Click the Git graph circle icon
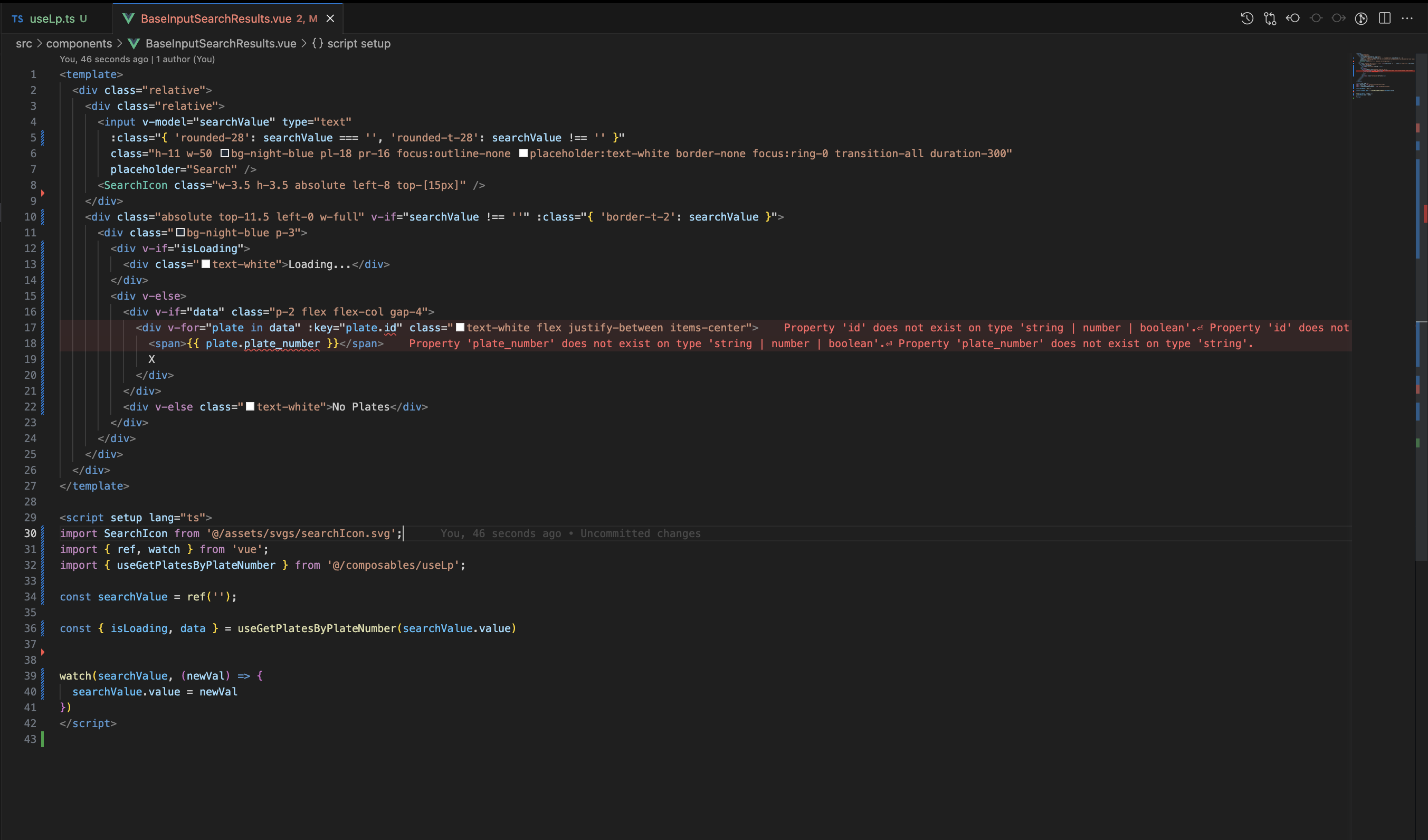The image size is (1428, 840). (x=1361, y=18)
